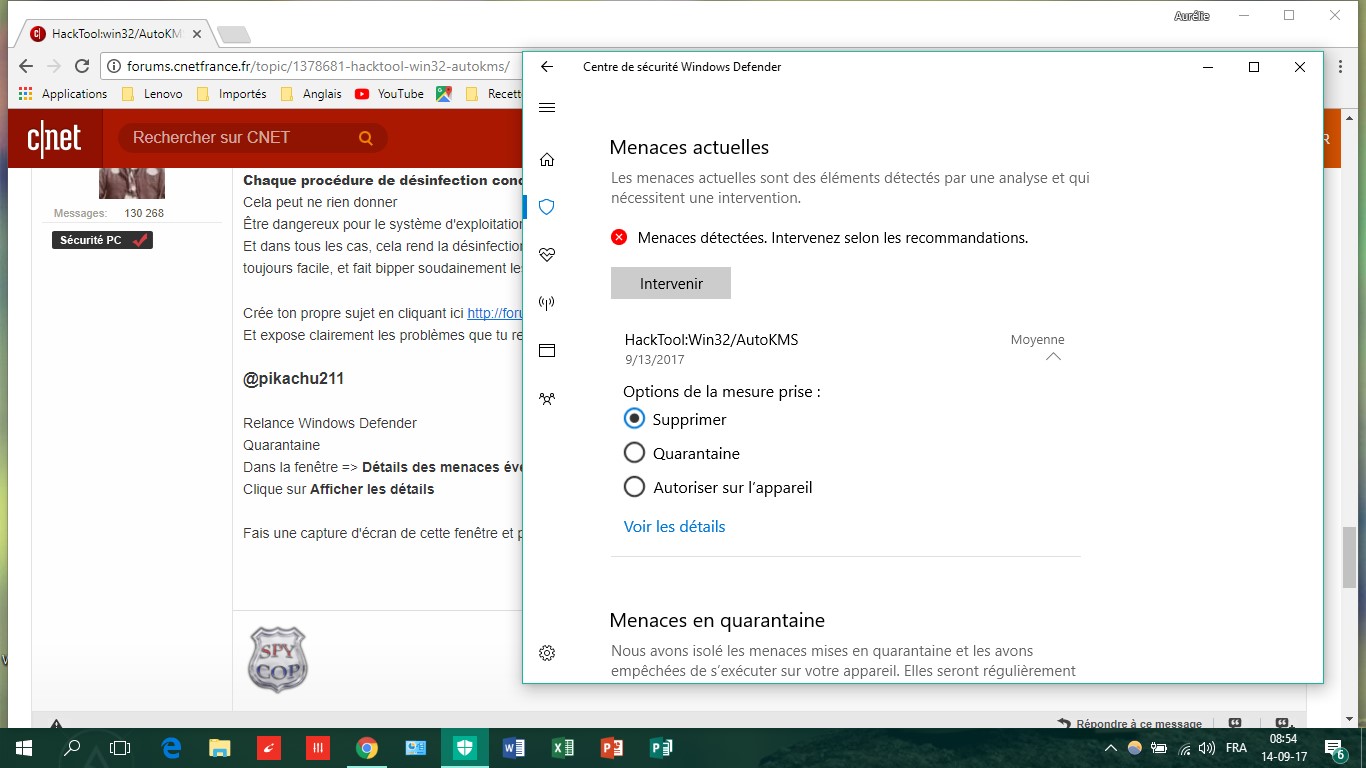Open the forum link after 'en cliquant ici'
Viewport: 1366px width, 768px height.
point(494,313)
